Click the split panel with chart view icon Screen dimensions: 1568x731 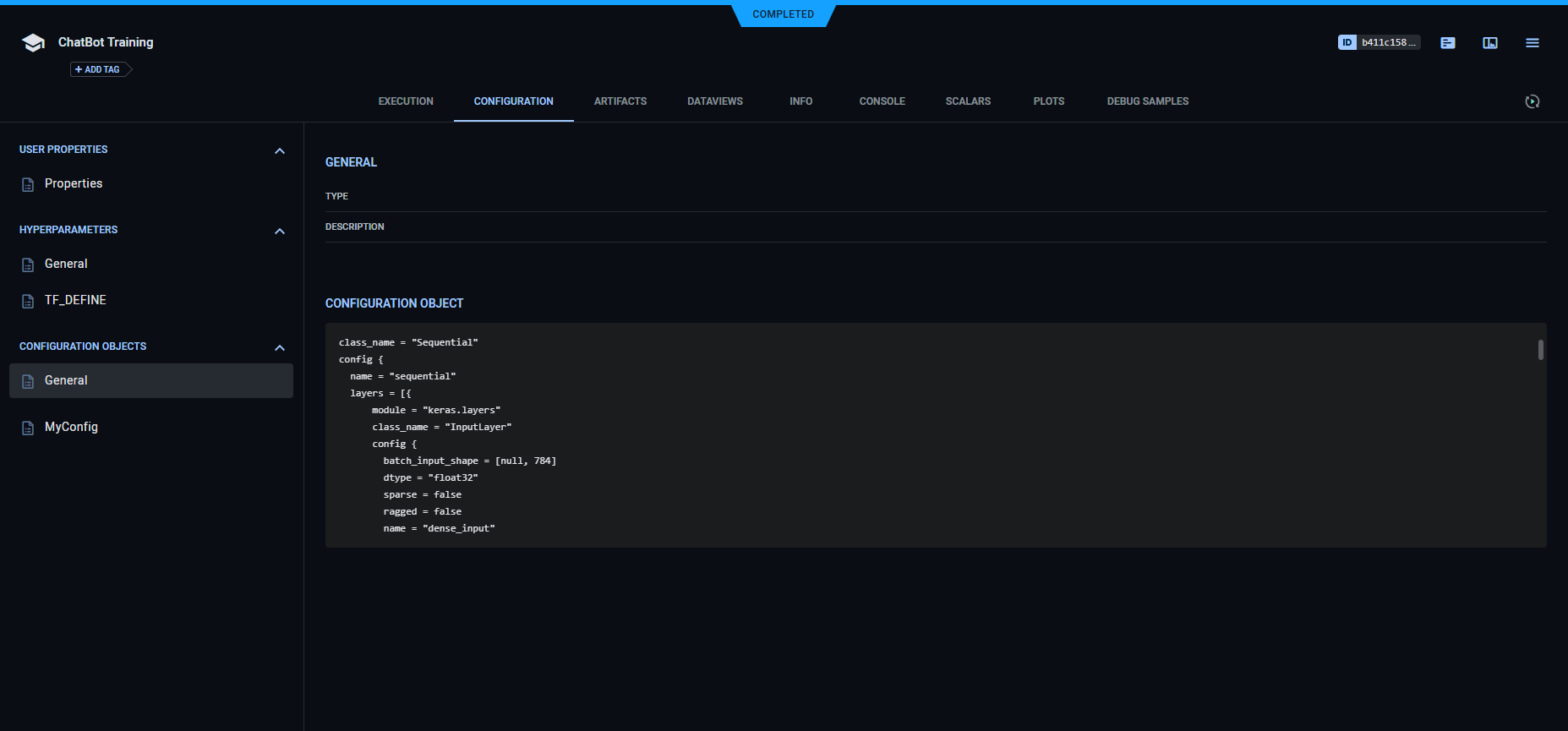[1489, 43]
